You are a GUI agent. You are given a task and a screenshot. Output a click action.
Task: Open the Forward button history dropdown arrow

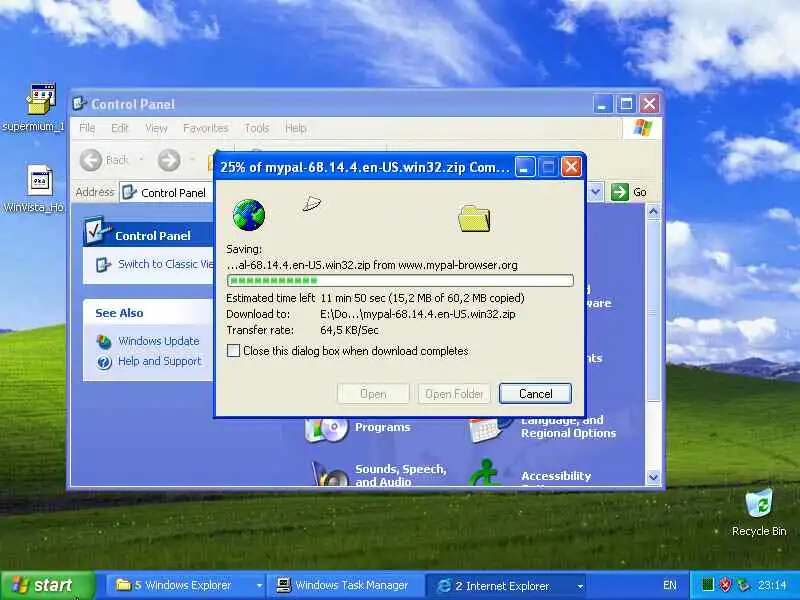point(193,160)
